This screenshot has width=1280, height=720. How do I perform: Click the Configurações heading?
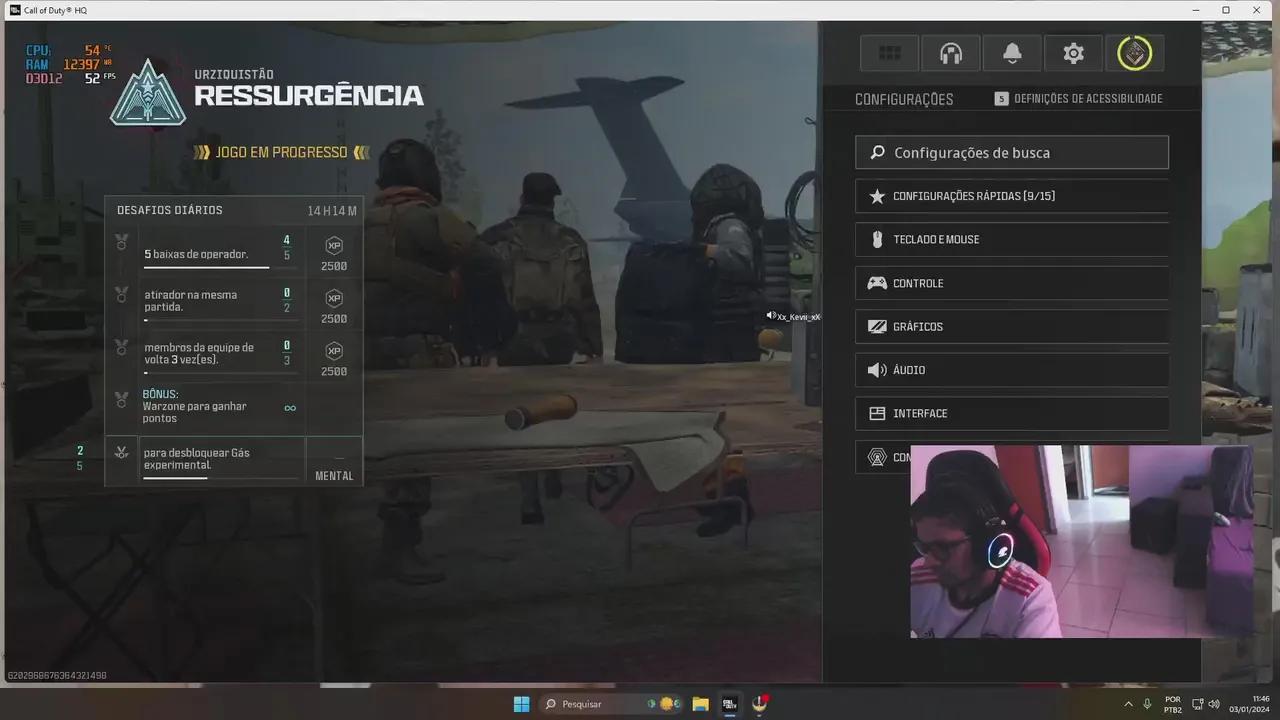(904, 100)
